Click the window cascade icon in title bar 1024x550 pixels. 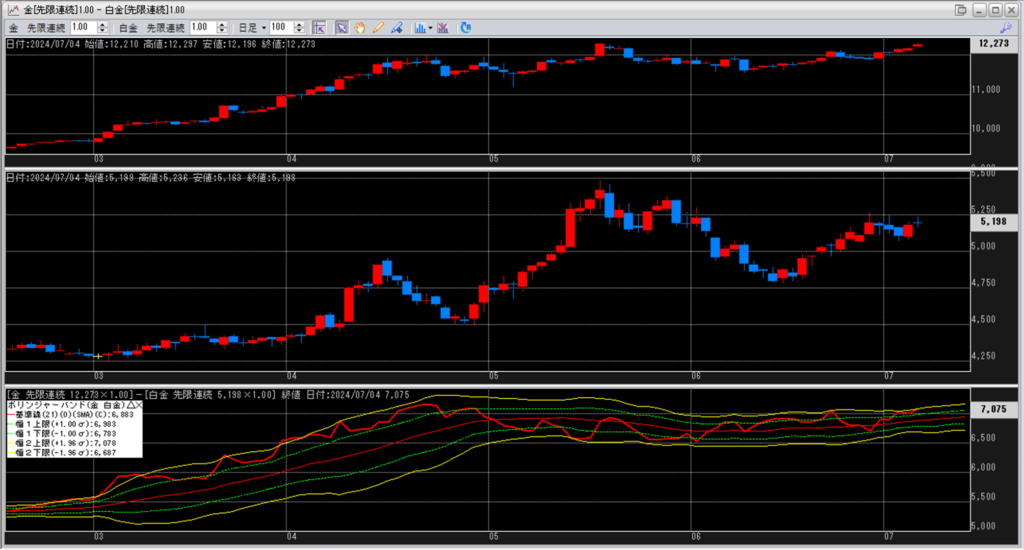[x=961, y=9]
